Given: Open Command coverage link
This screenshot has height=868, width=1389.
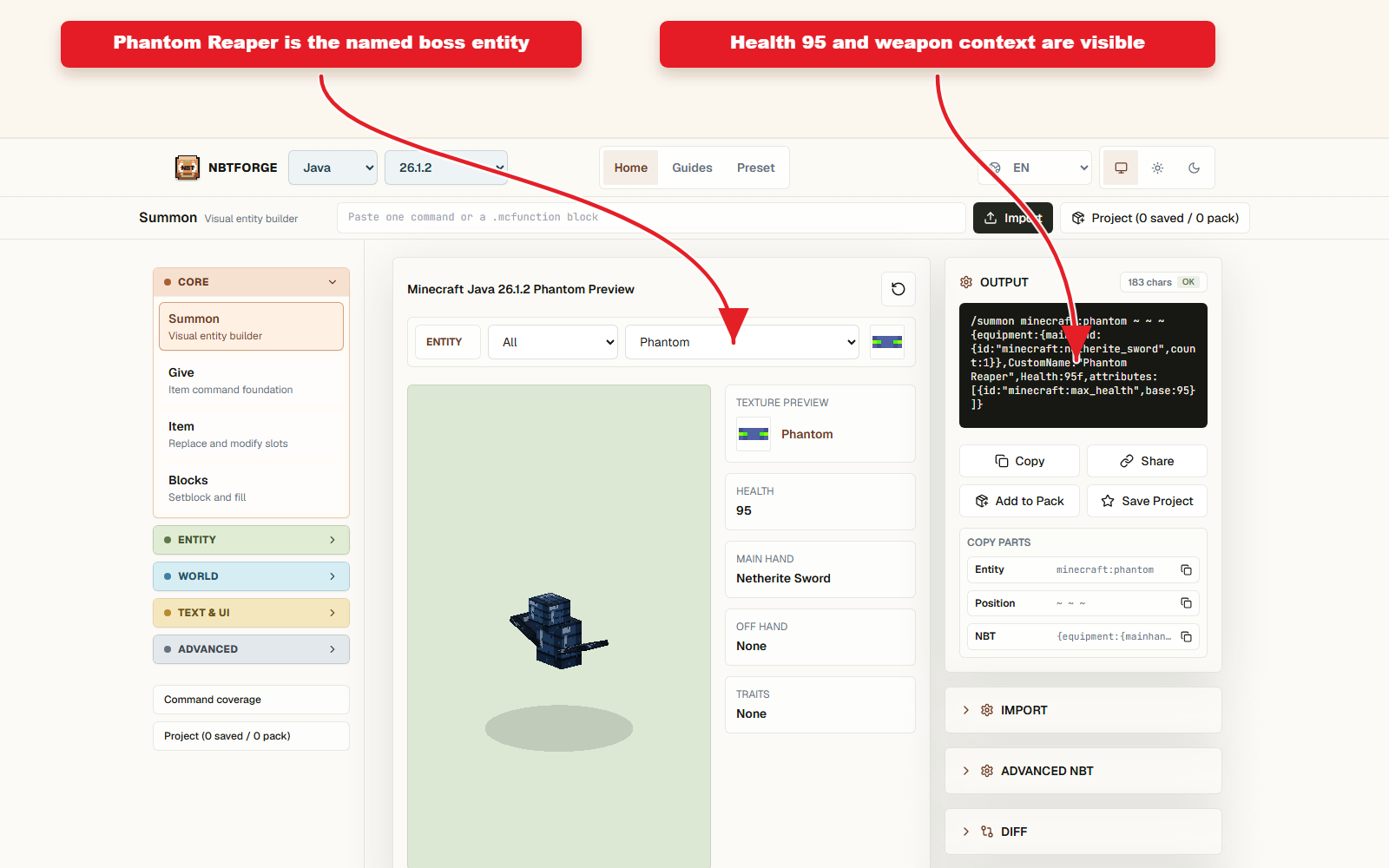Looking at the screenshot, I should pos(251,700).
